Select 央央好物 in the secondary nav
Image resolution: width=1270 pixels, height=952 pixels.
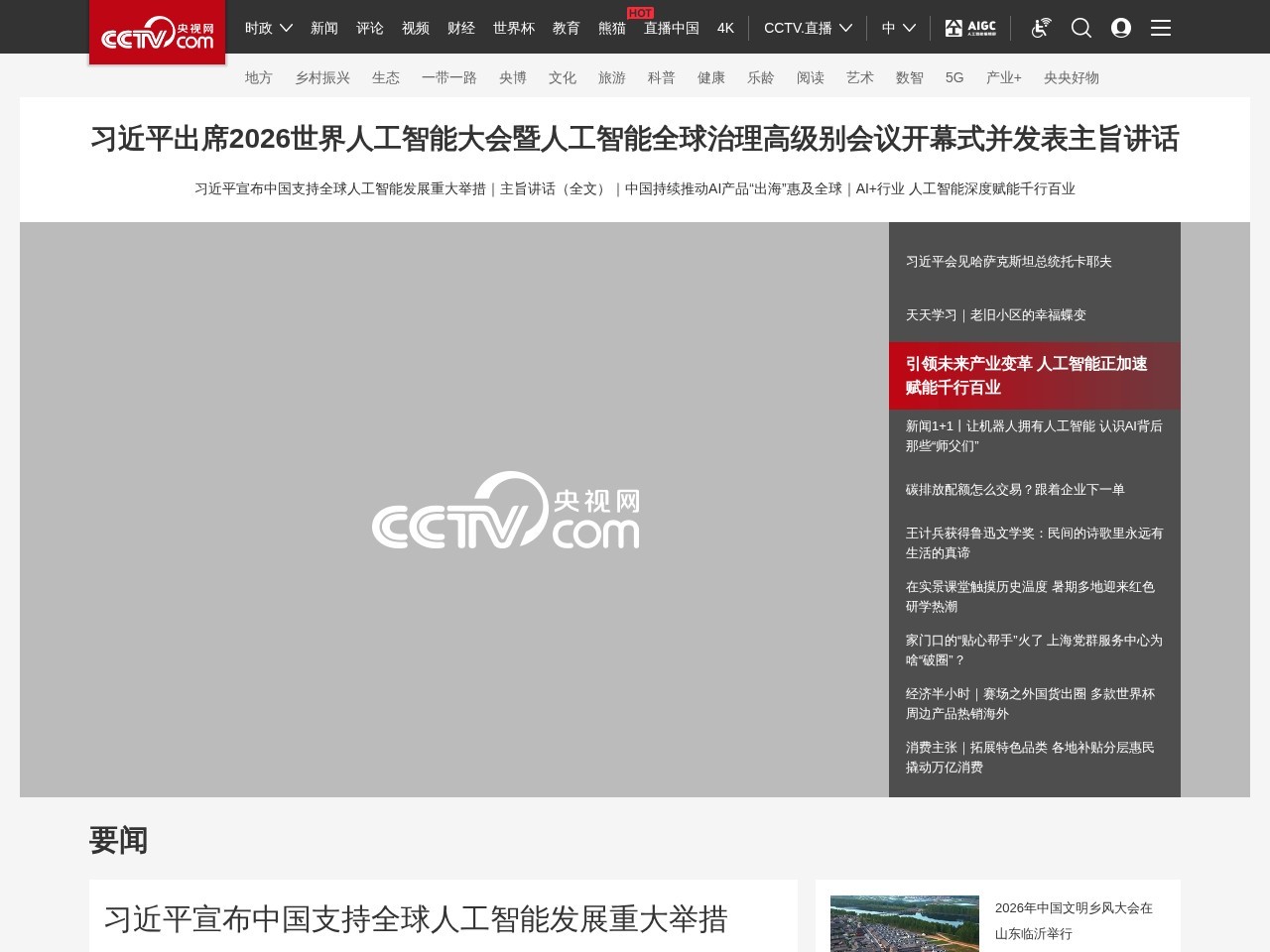1072,77
